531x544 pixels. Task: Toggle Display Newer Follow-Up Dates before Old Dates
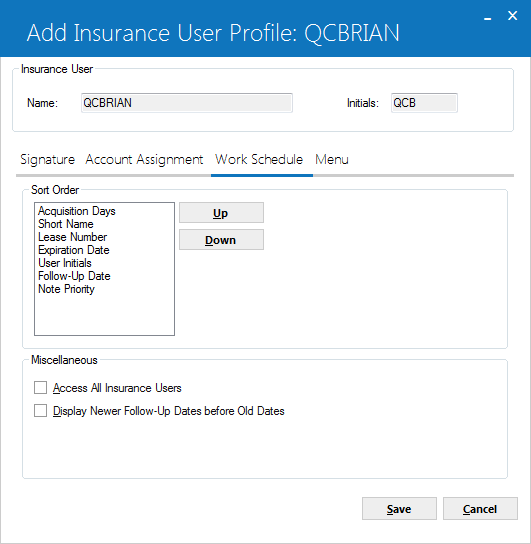click(x=41, y=410)
